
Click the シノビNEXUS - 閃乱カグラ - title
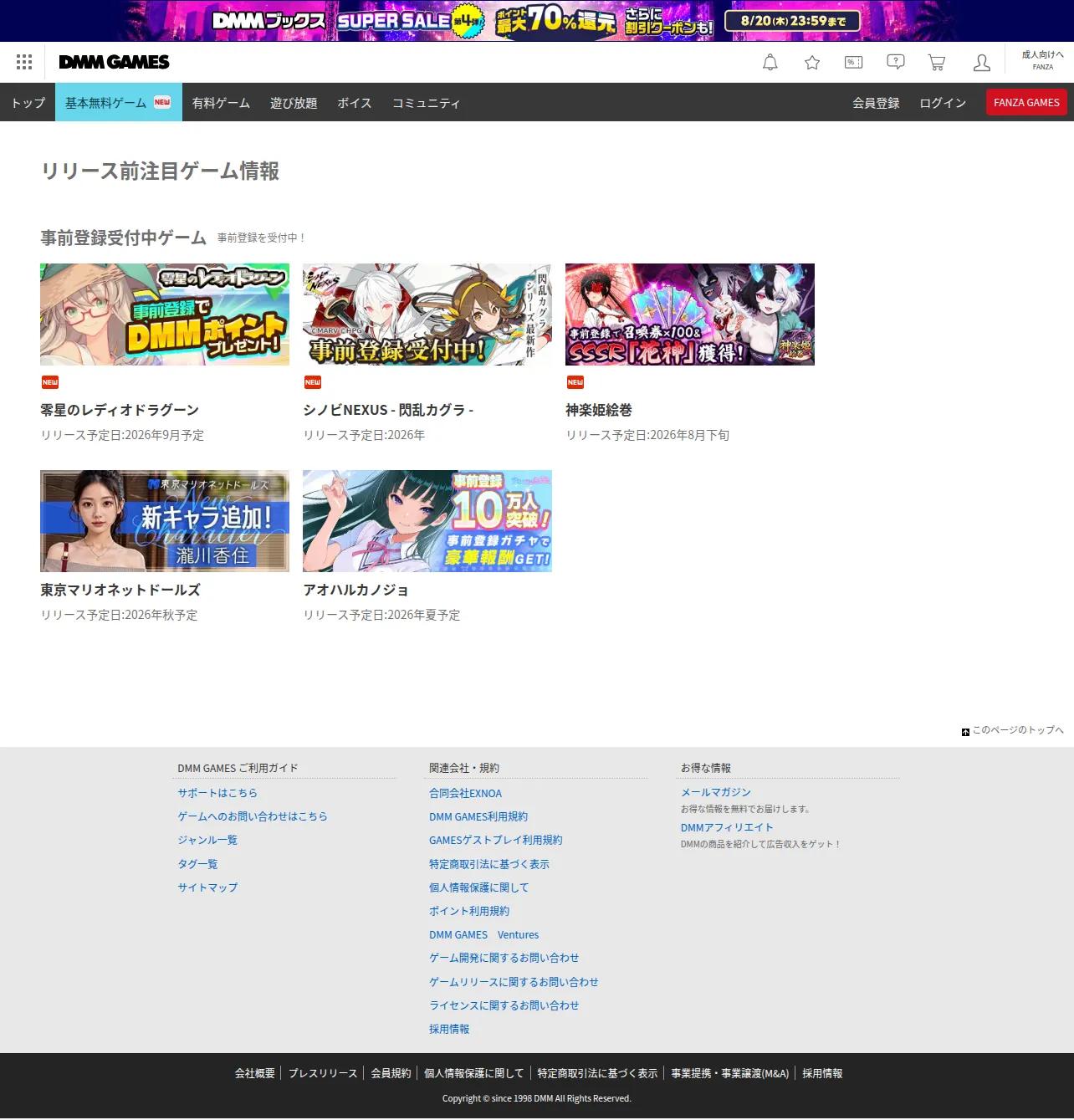click(388, 410)
